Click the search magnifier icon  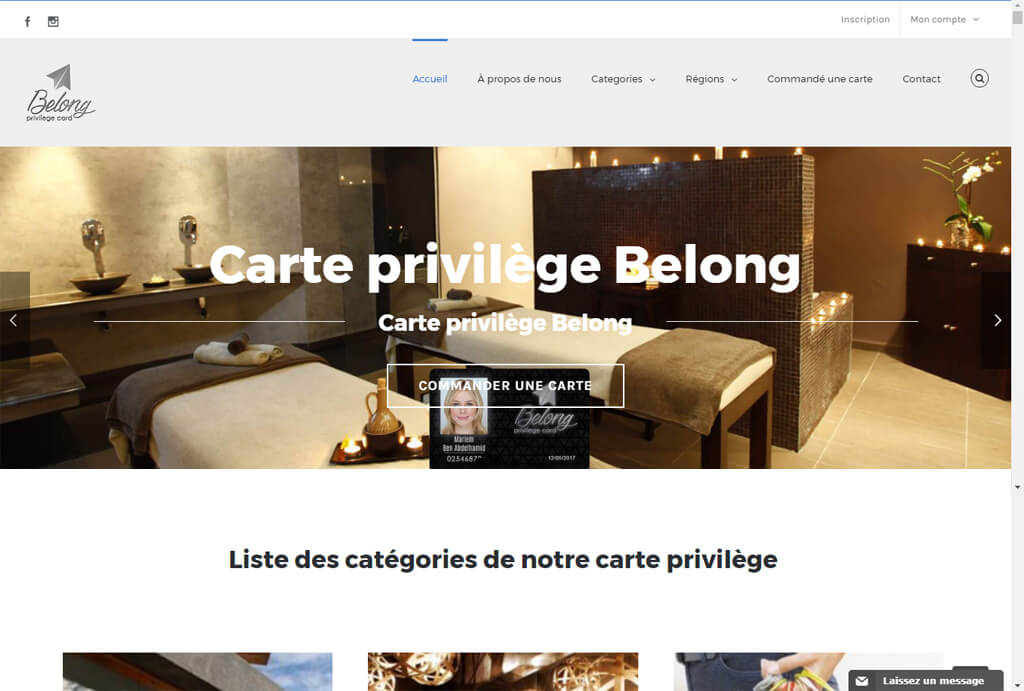point(979,78)
